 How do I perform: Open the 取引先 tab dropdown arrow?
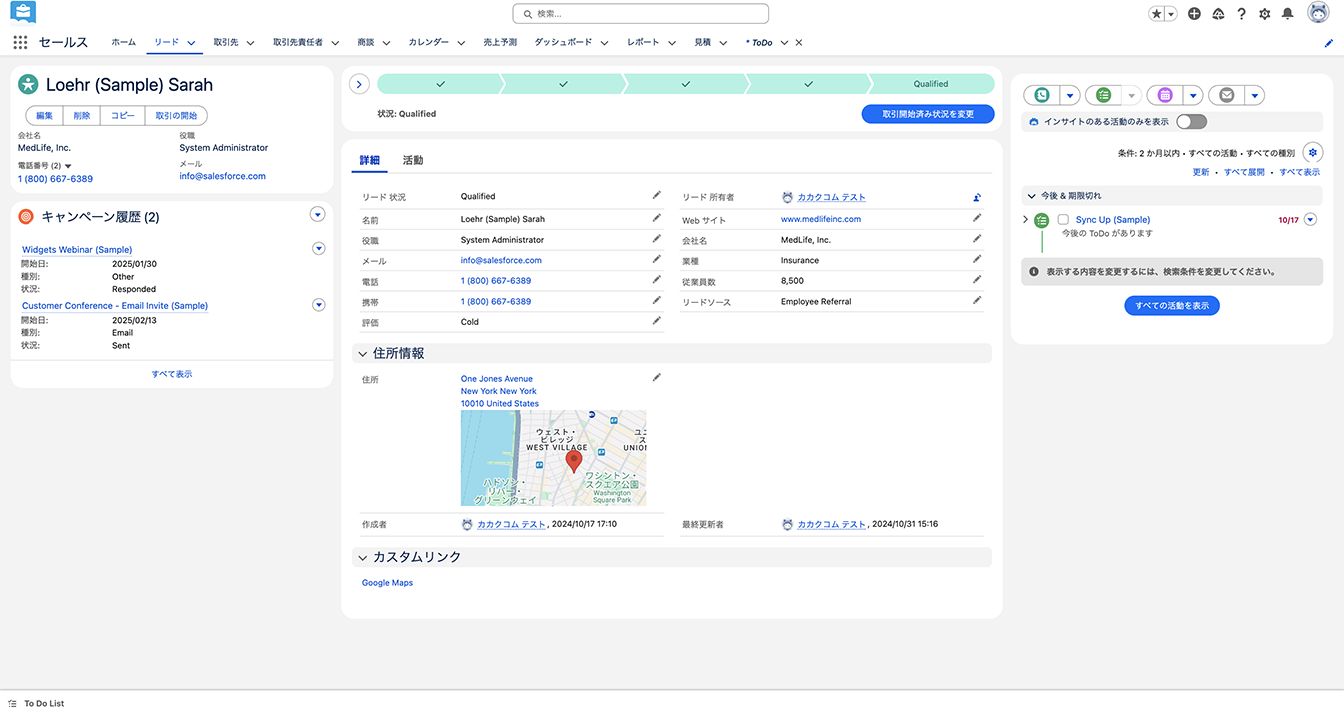point(250,43)
